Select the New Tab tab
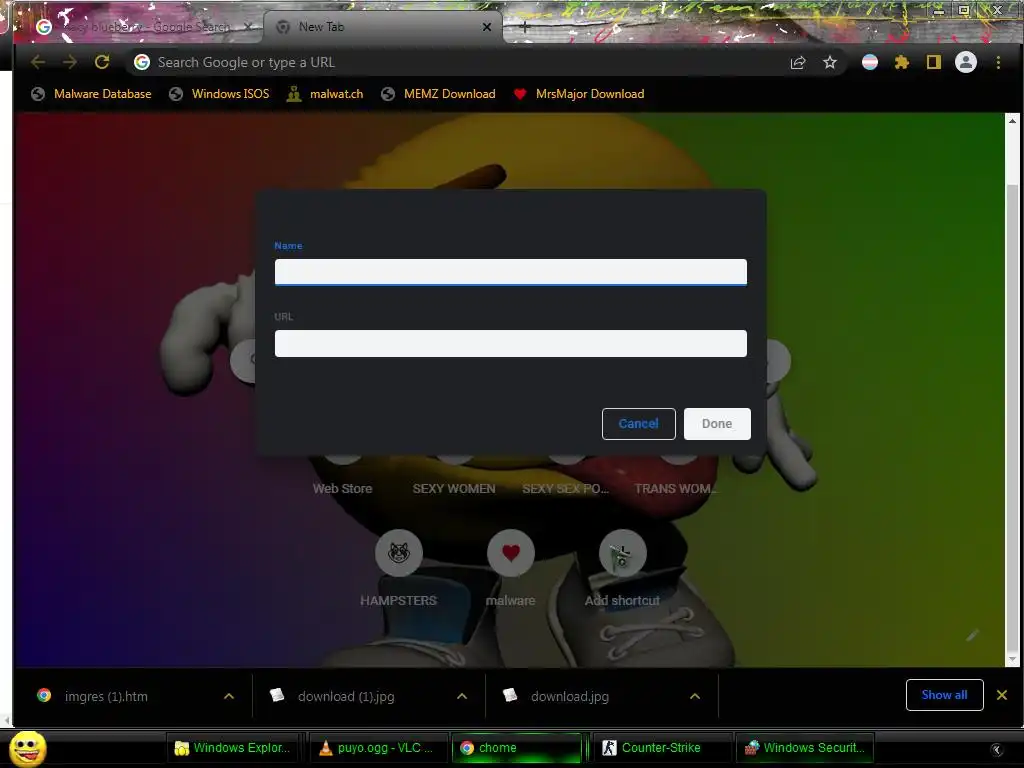 coord(382,27)
